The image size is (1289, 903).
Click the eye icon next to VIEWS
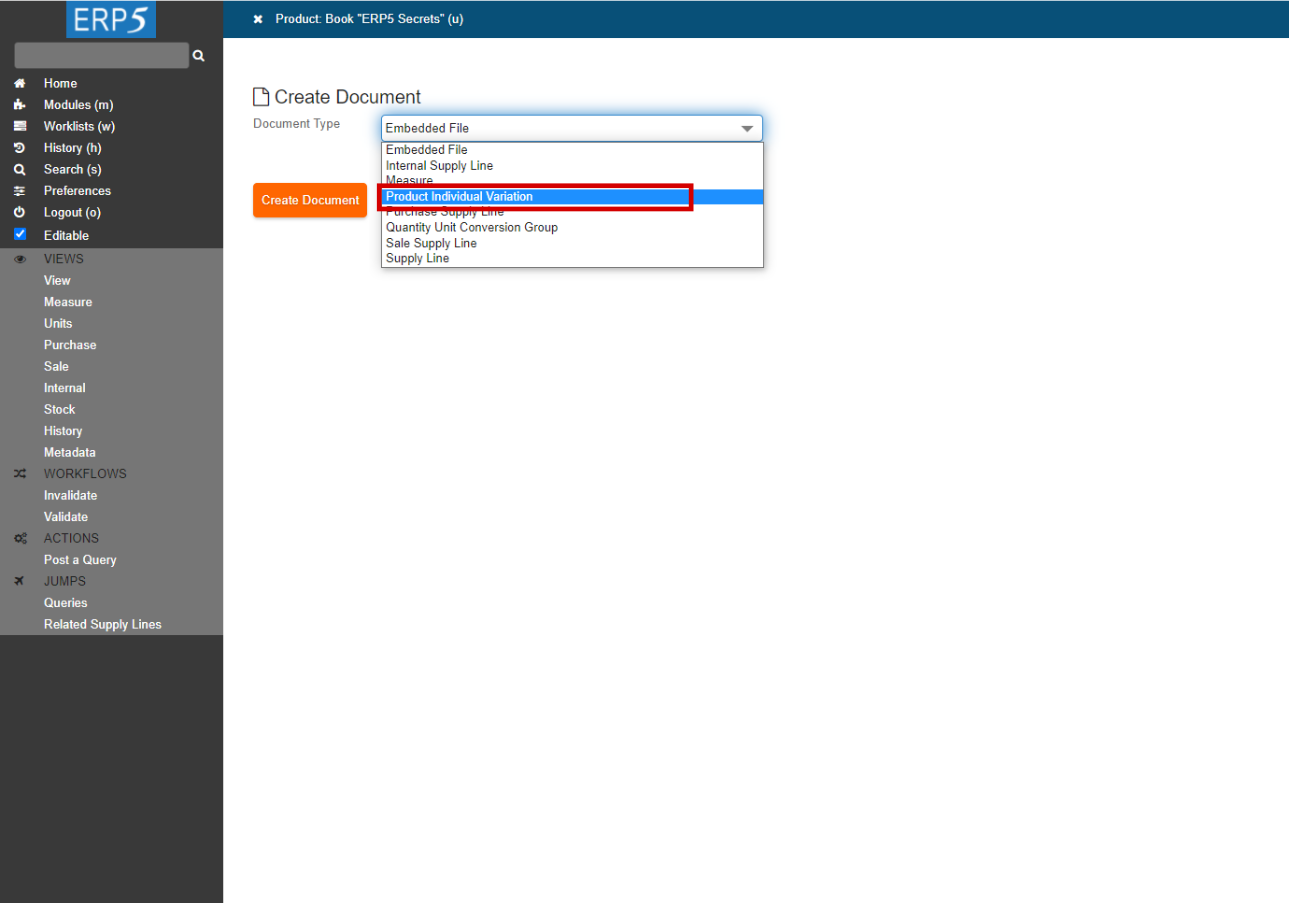tap(20, 259)
